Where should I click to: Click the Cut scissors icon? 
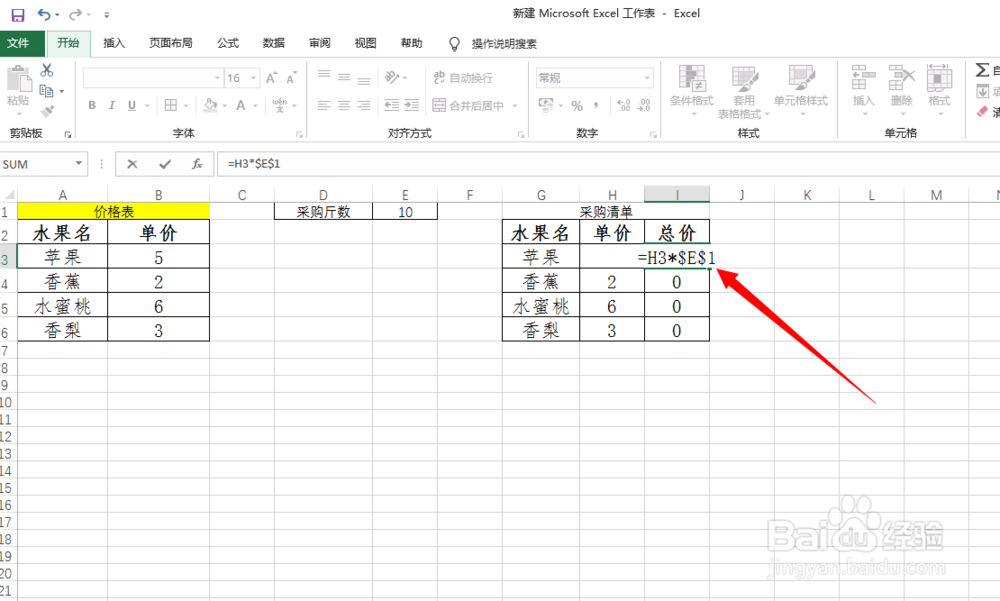tap(47, 70)
